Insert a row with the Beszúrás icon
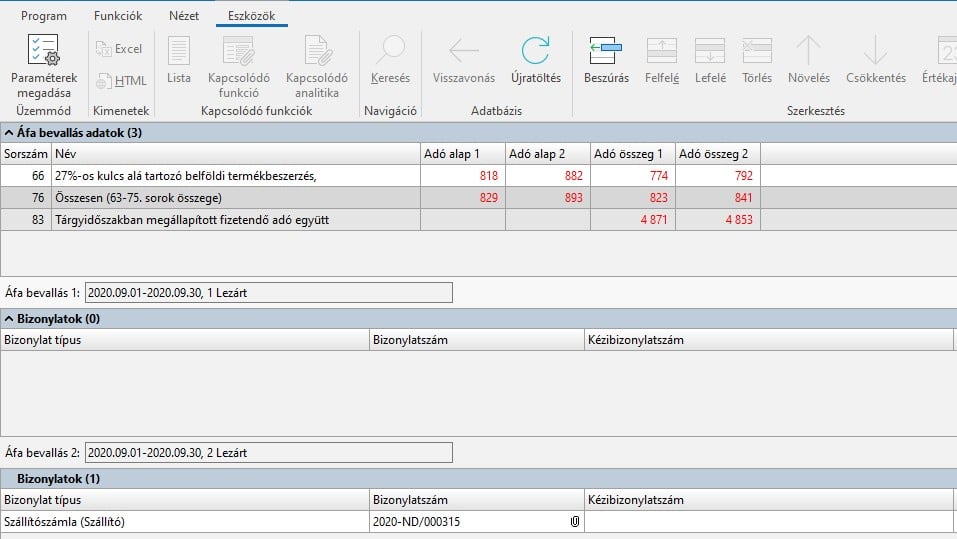 click(x=606, y=51)
